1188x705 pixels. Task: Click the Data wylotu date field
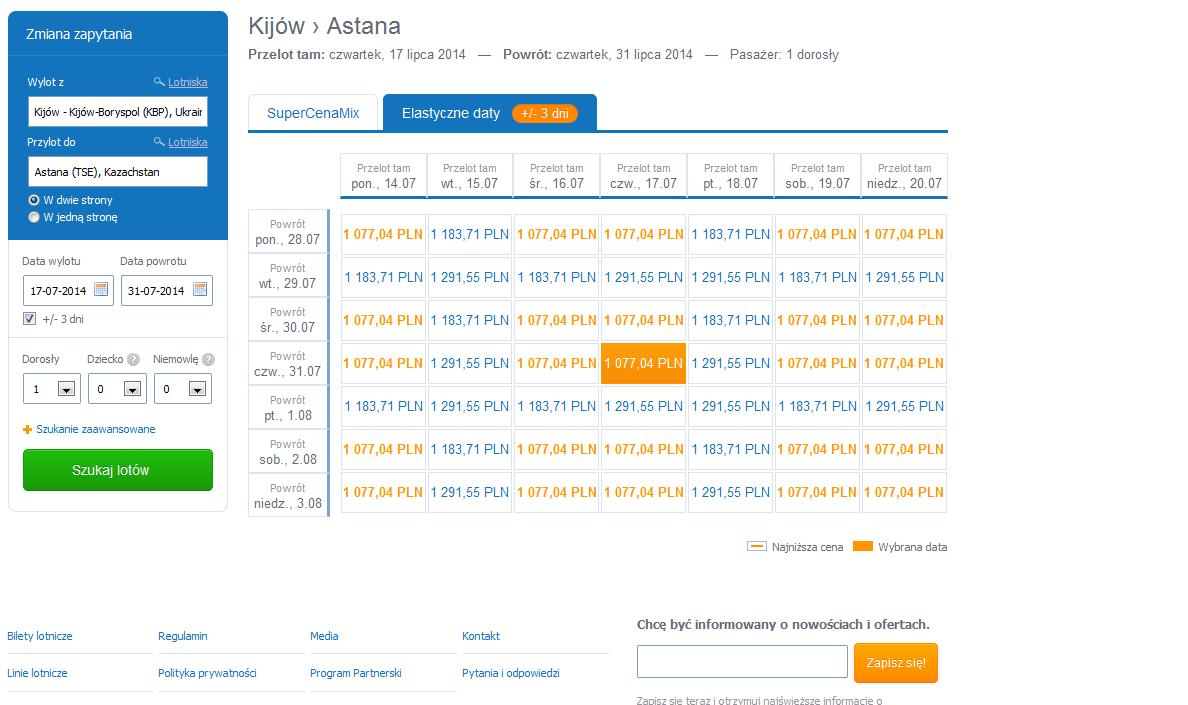(x=68, y=291)
